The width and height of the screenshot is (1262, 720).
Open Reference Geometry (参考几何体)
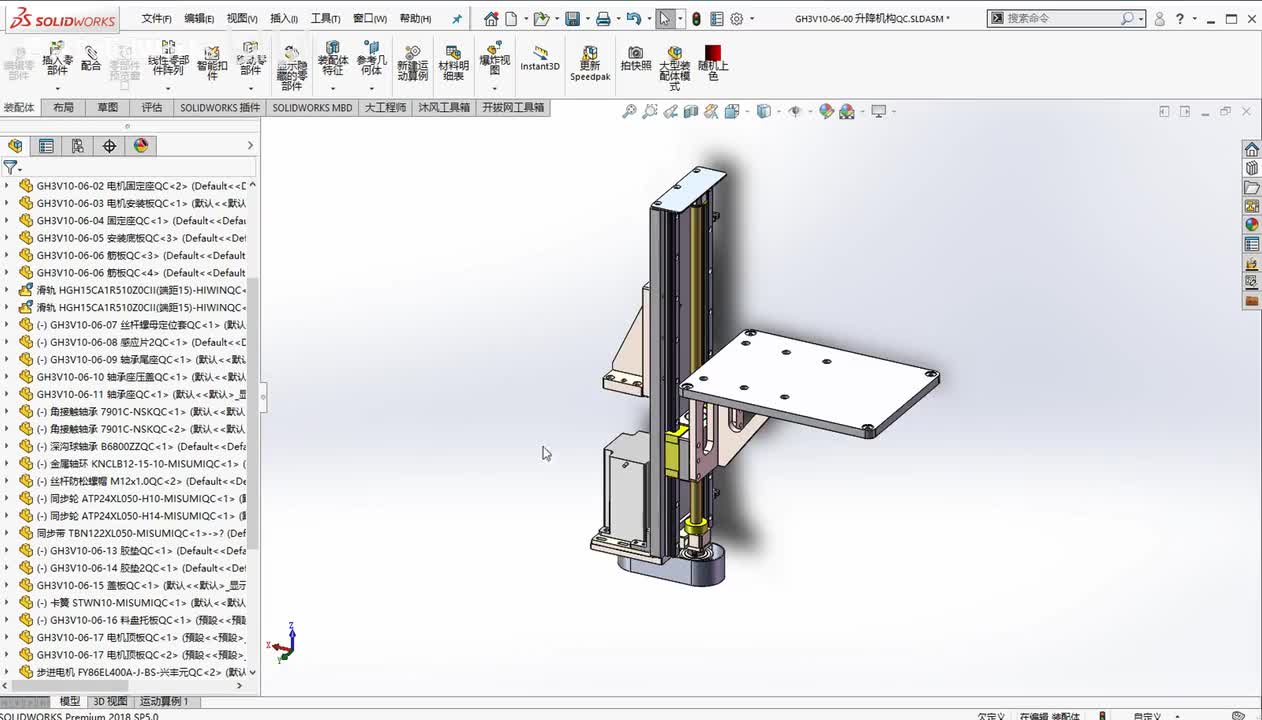click(371, 60)
